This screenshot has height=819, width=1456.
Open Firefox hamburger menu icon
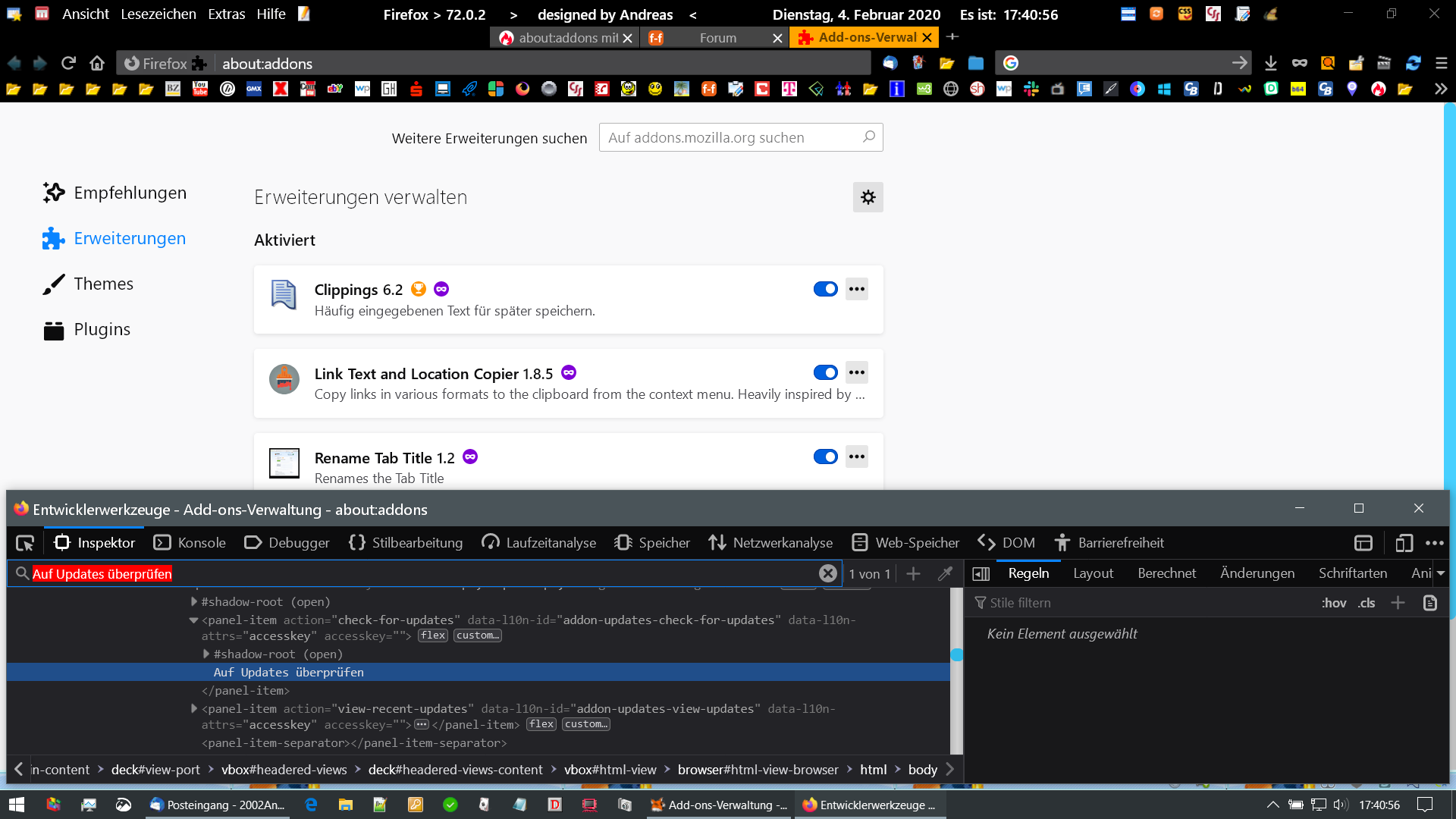(1441, 63)
